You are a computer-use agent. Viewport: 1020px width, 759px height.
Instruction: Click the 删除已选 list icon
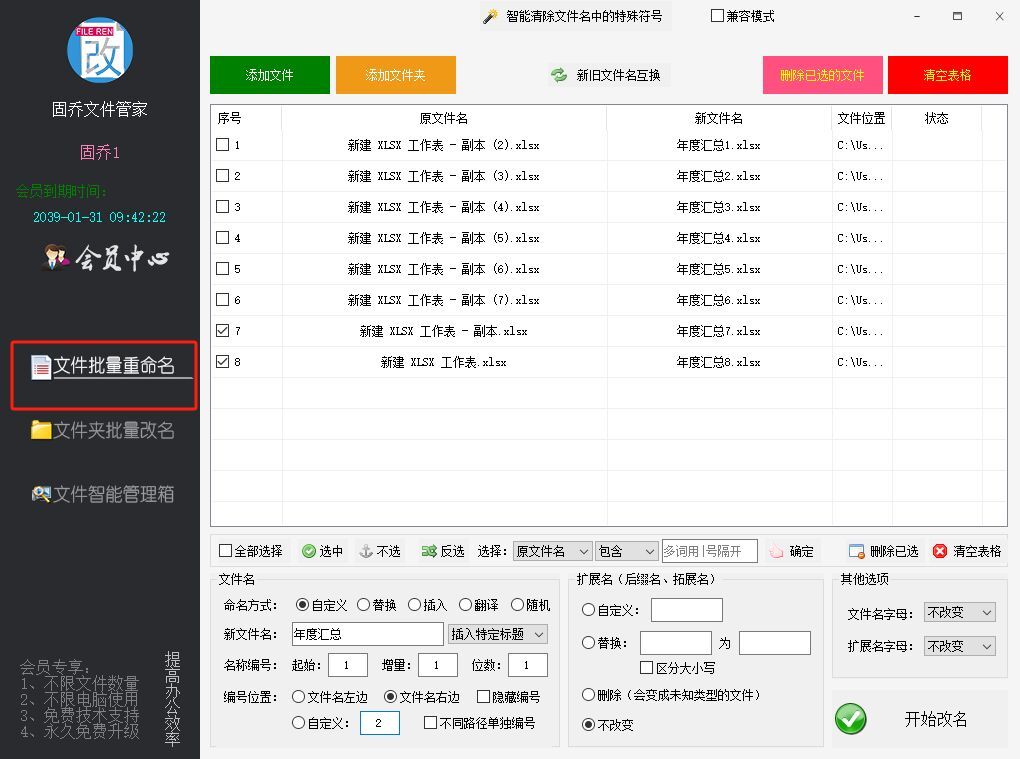pos(856,552)
